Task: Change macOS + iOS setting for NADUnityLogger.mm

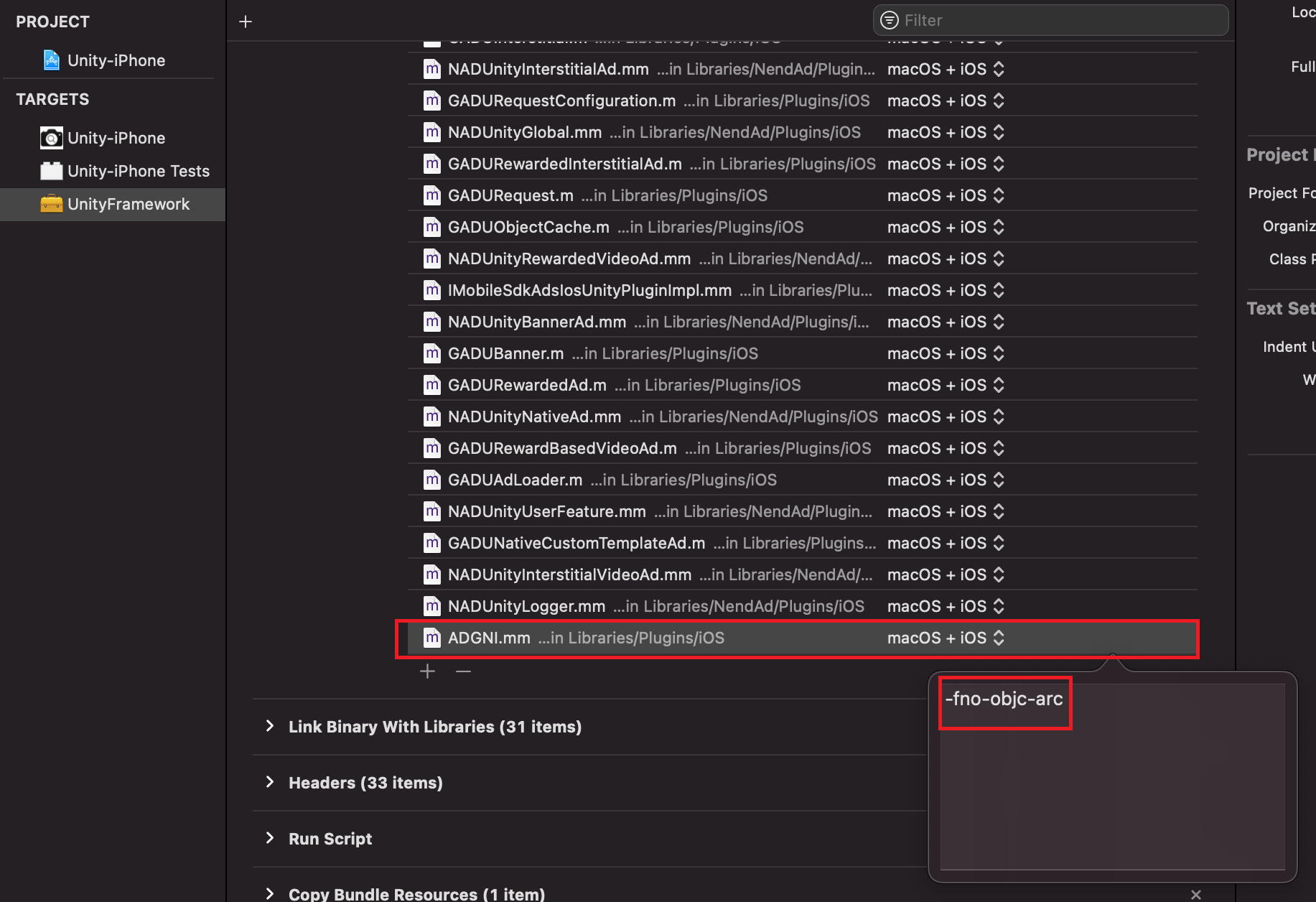Action: pyautogui.click(x=999, y=605)
